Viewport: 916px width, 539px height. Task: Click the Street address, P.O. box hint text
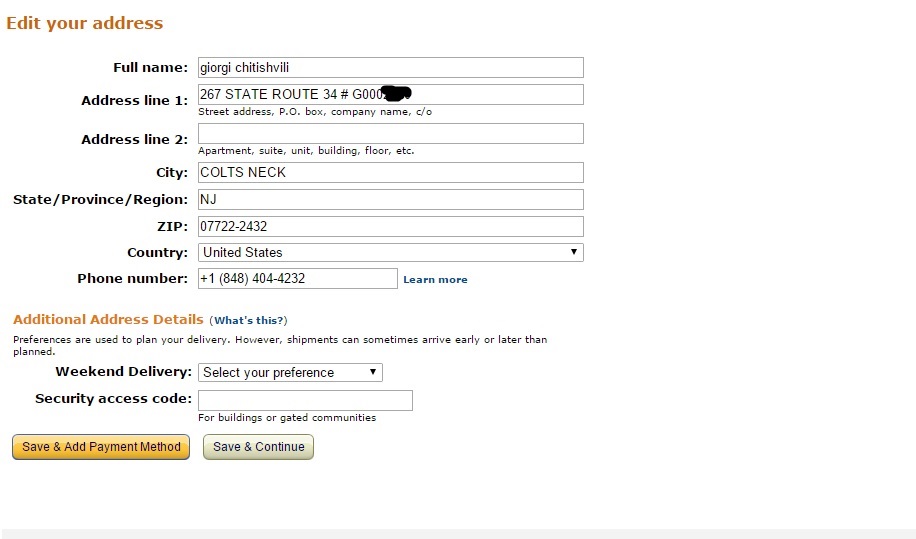(315, 112)
